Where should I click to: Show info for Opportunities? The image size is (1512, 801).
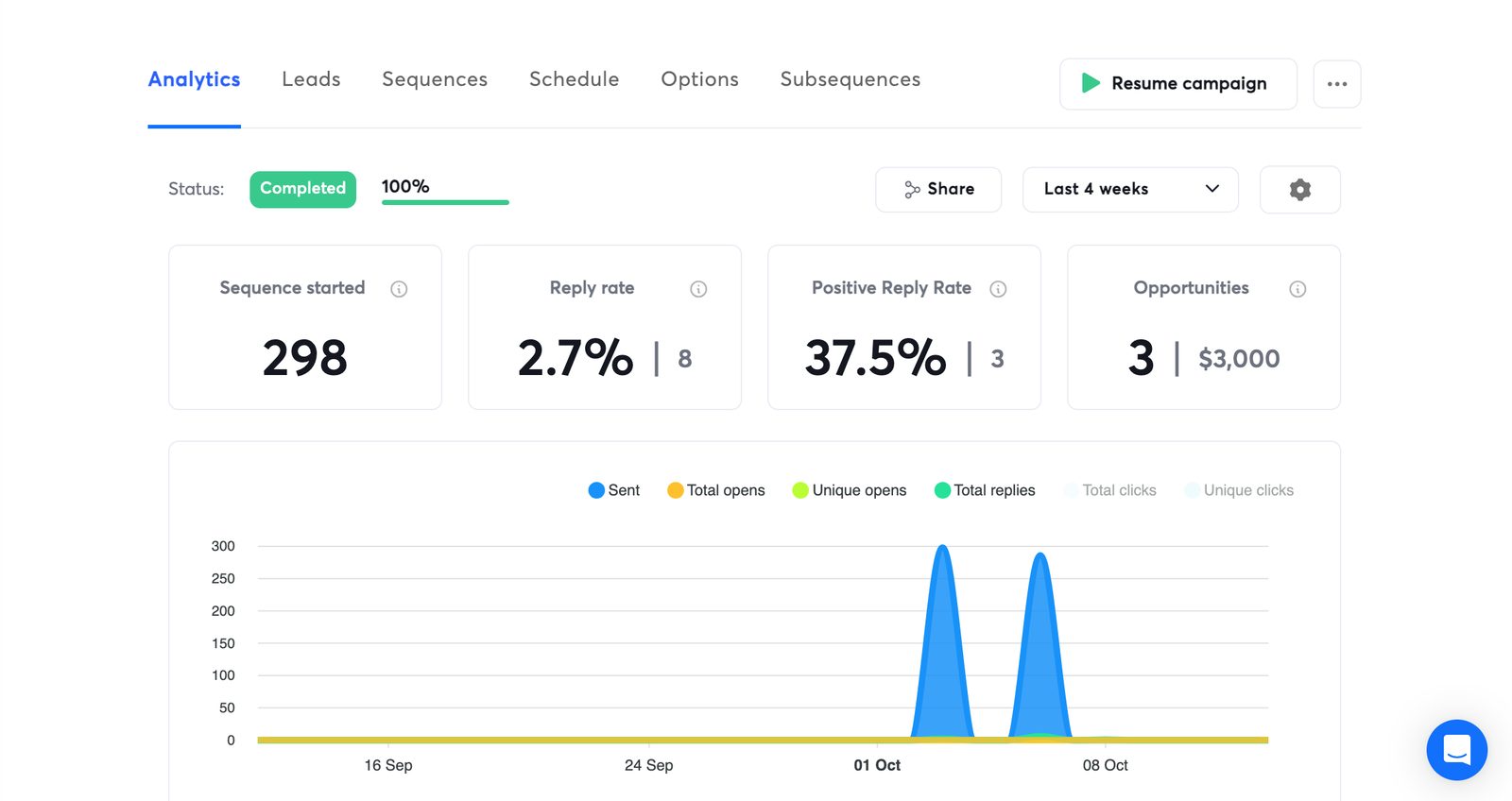coord(1297,289)
